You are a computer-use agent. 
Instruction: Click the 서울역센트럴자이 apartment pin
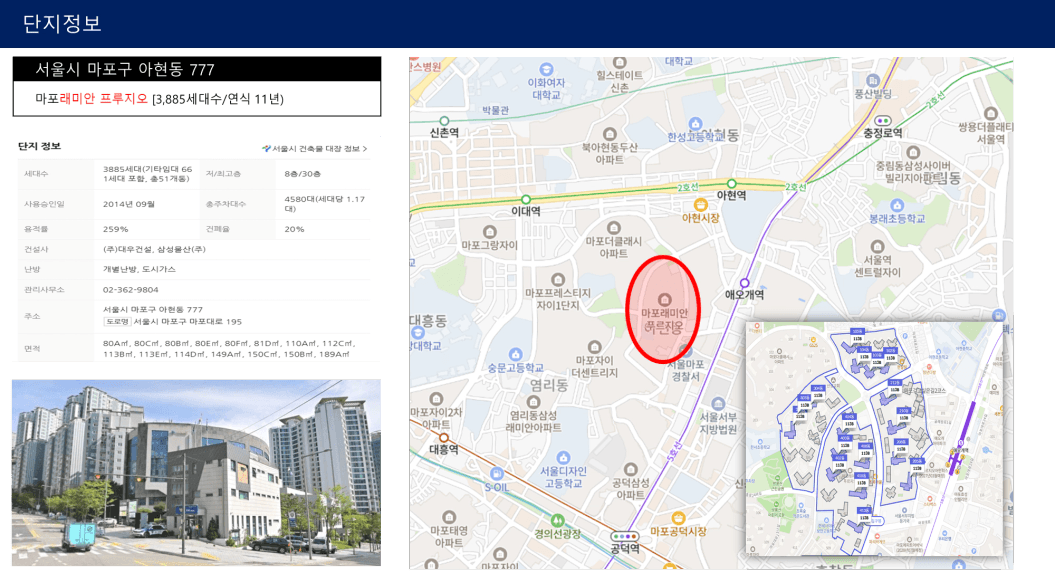[x=877, y=246]
